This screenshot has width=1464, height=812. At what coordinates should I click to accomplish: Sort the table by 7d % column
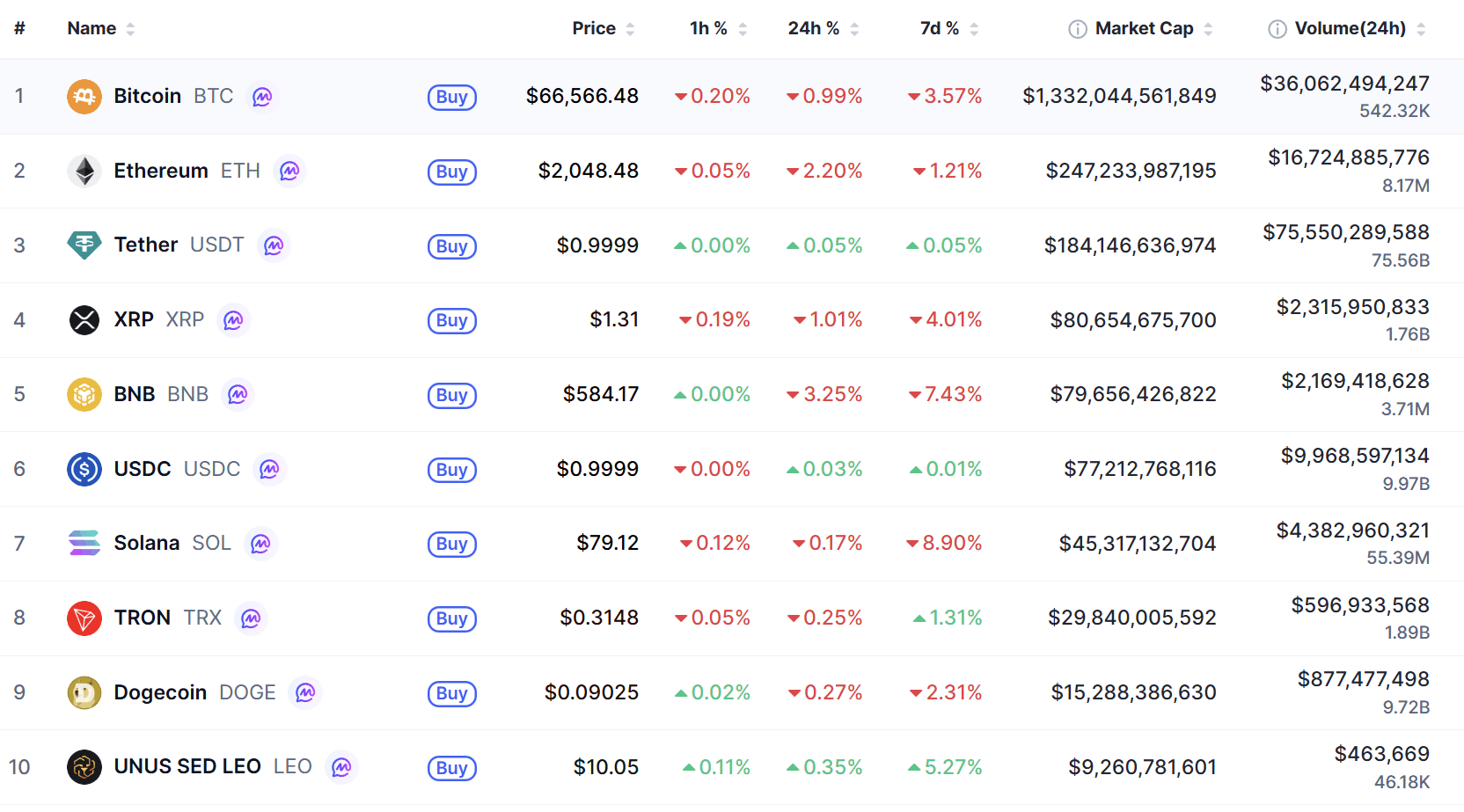click(x=949, y=28)
